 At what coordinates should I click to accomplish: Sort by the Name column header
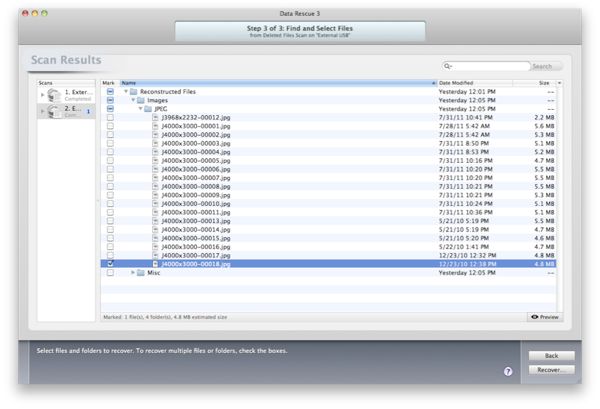(279, 83)
